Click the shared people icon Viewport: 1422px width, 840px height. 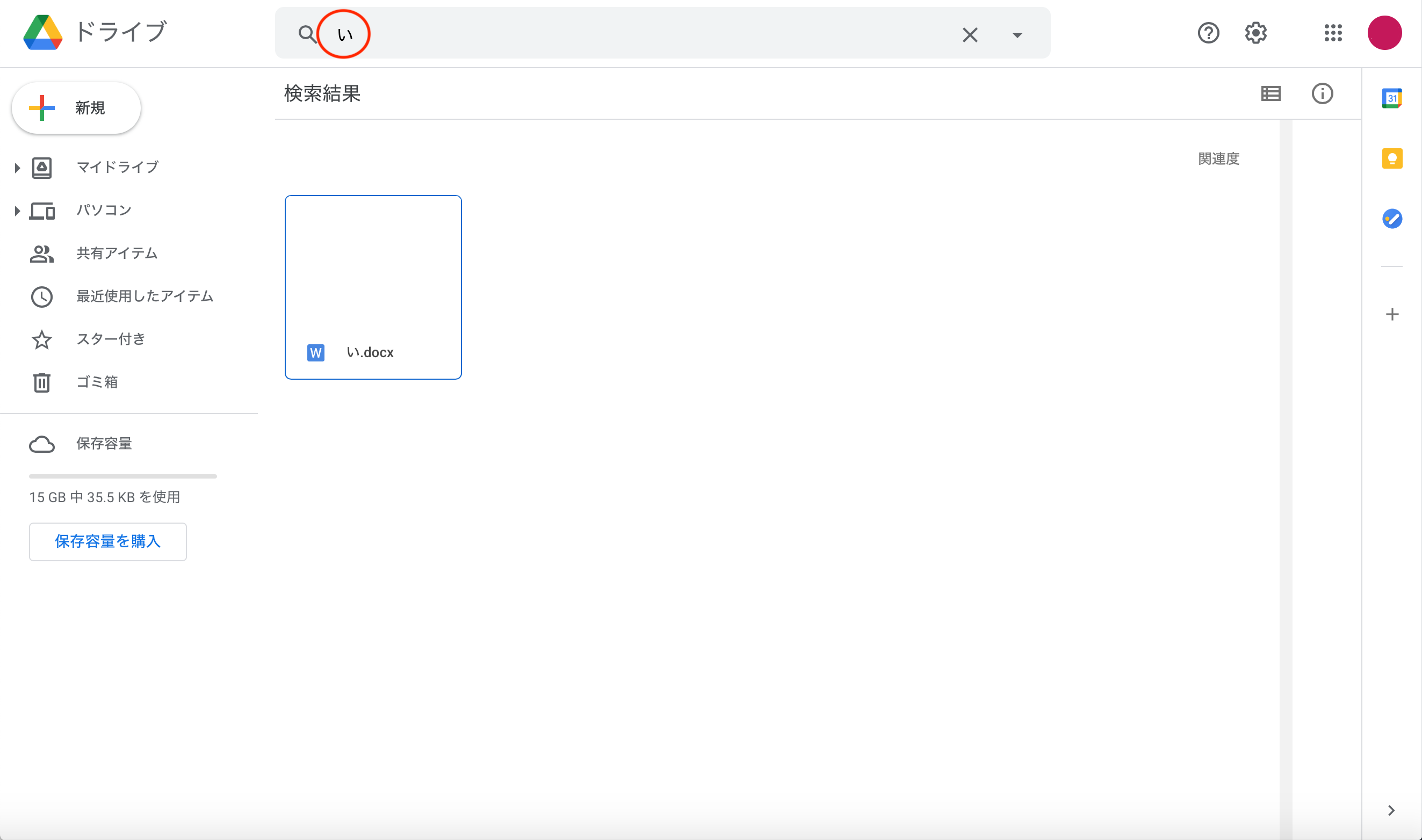click(41, 254)
